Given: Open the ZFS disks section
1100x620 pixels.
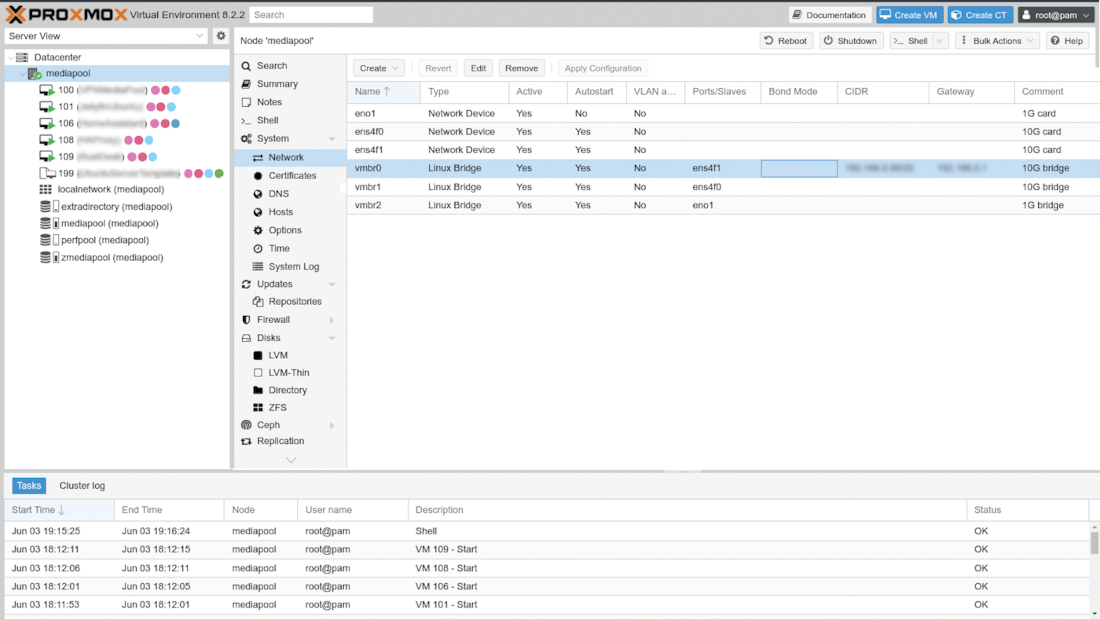Looking at the screenshot, I should click(x=277, y=408).
